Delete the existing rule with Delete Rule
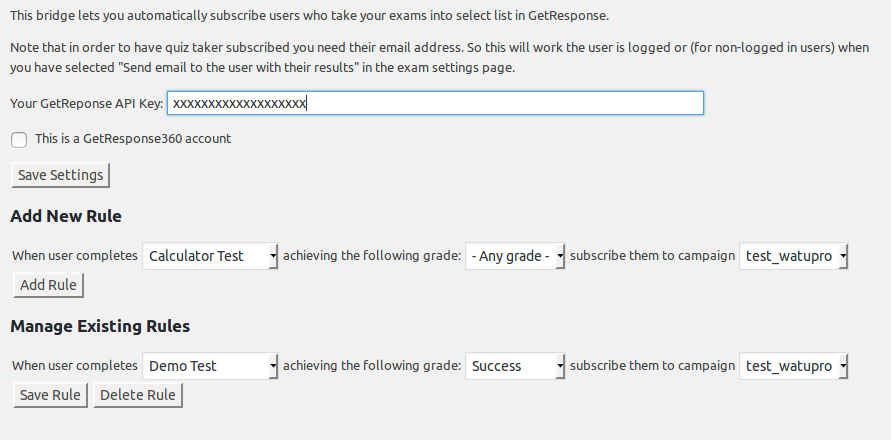 [x=138, y=395]
